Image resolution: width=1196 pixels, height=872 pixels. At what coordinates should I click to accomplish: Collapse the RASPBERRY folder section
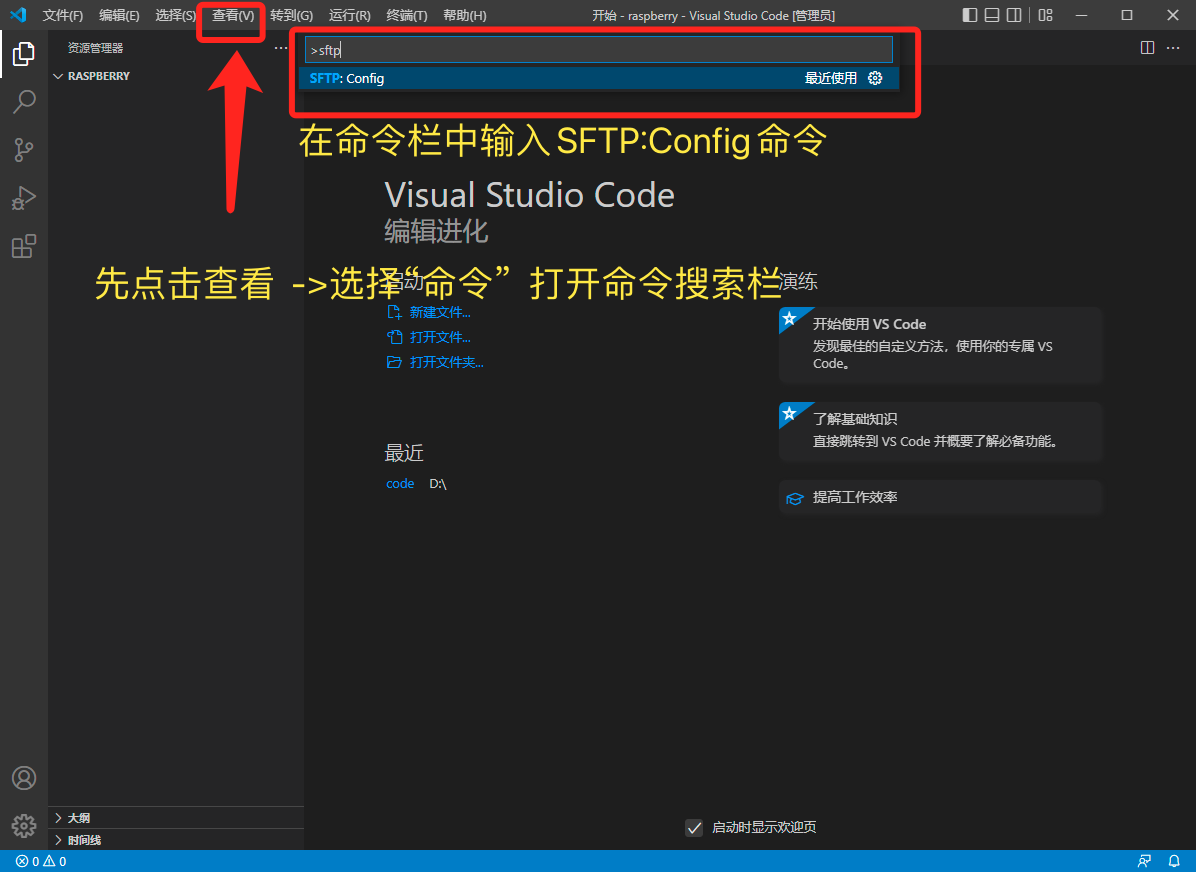coord(176,76)
